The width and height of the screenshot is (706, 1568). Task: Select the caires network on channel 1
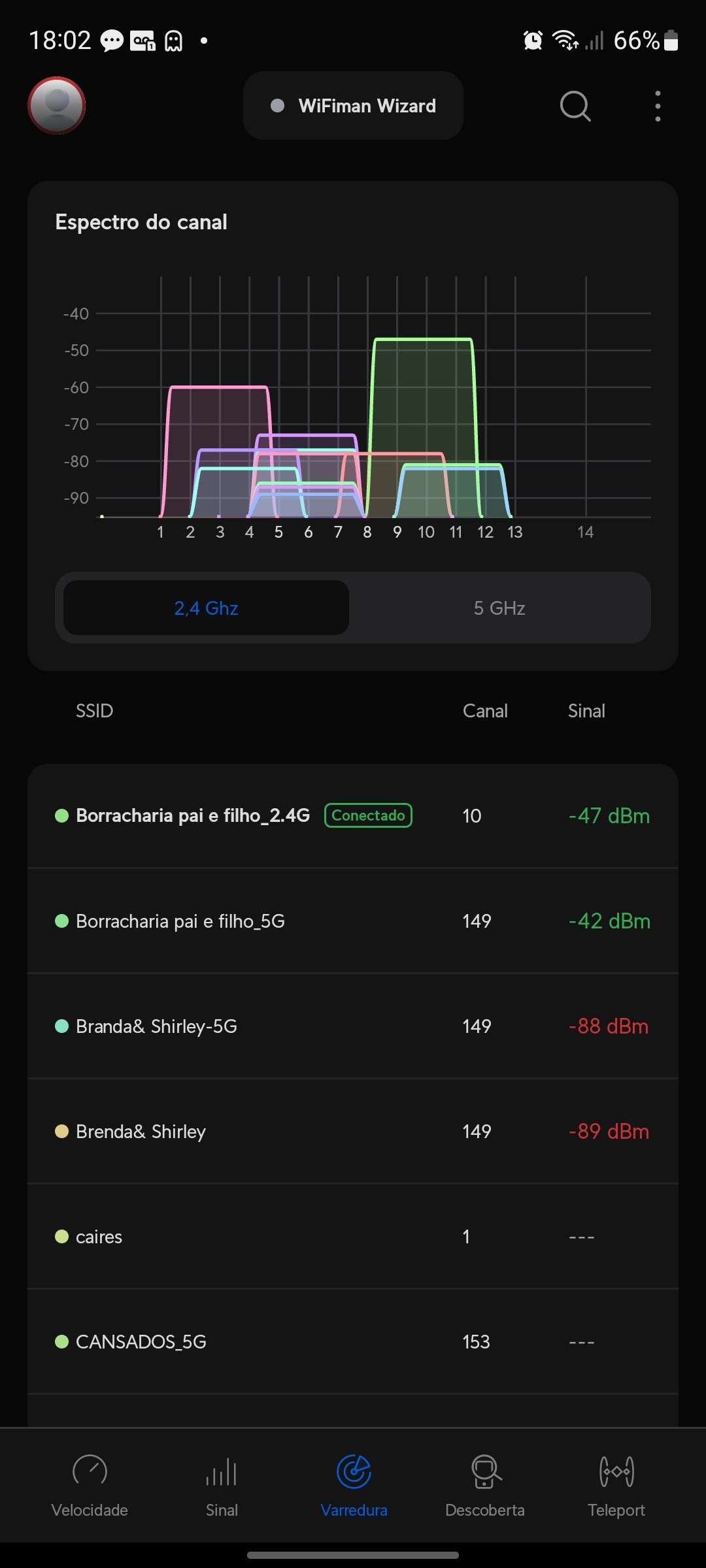tap(353, 1237)
